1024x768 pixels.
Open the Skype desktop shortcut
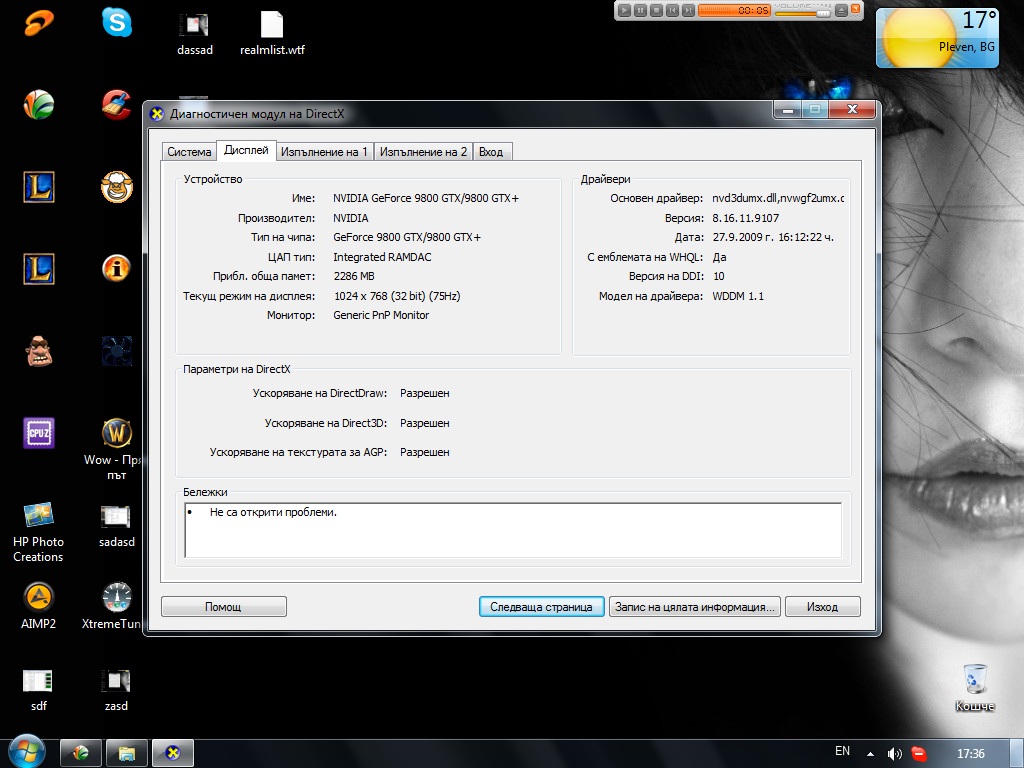pyautogui.click(x=117, y=22)
